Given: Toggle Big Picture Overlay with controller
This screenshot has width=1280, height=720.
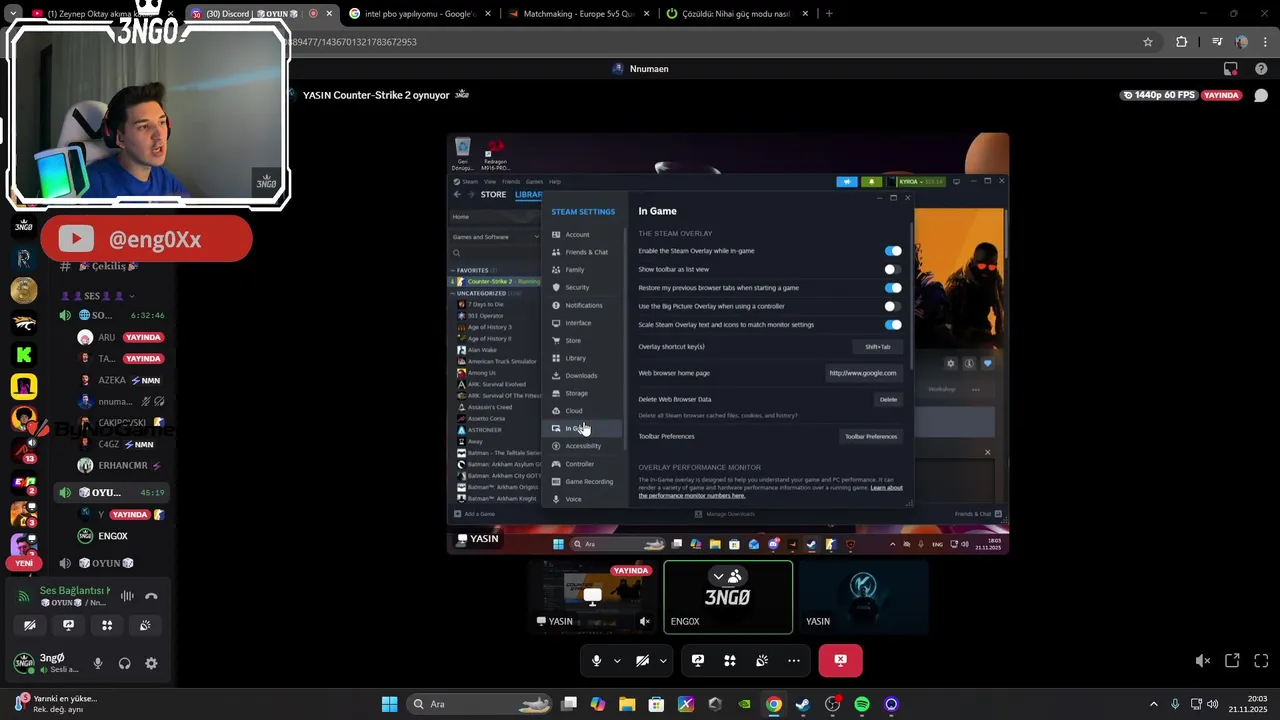Looking at the screenshot, I should 892,306.
